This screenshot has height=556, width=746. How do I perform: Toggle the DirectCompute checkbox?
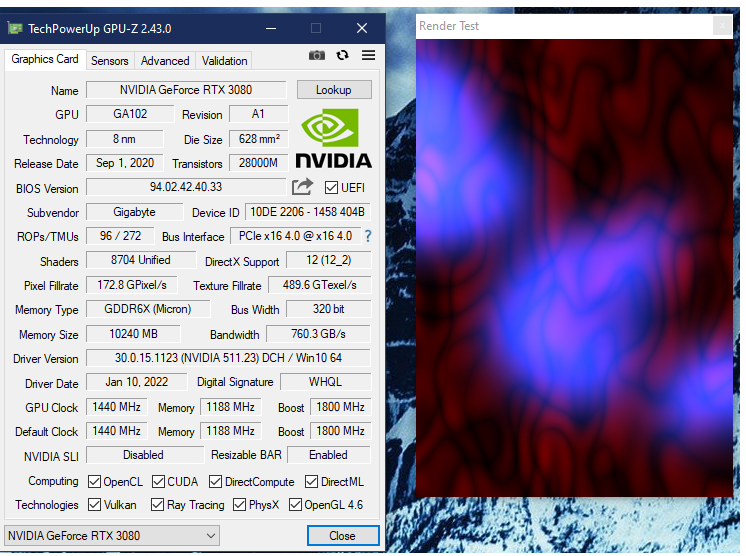tap(216, 482)
